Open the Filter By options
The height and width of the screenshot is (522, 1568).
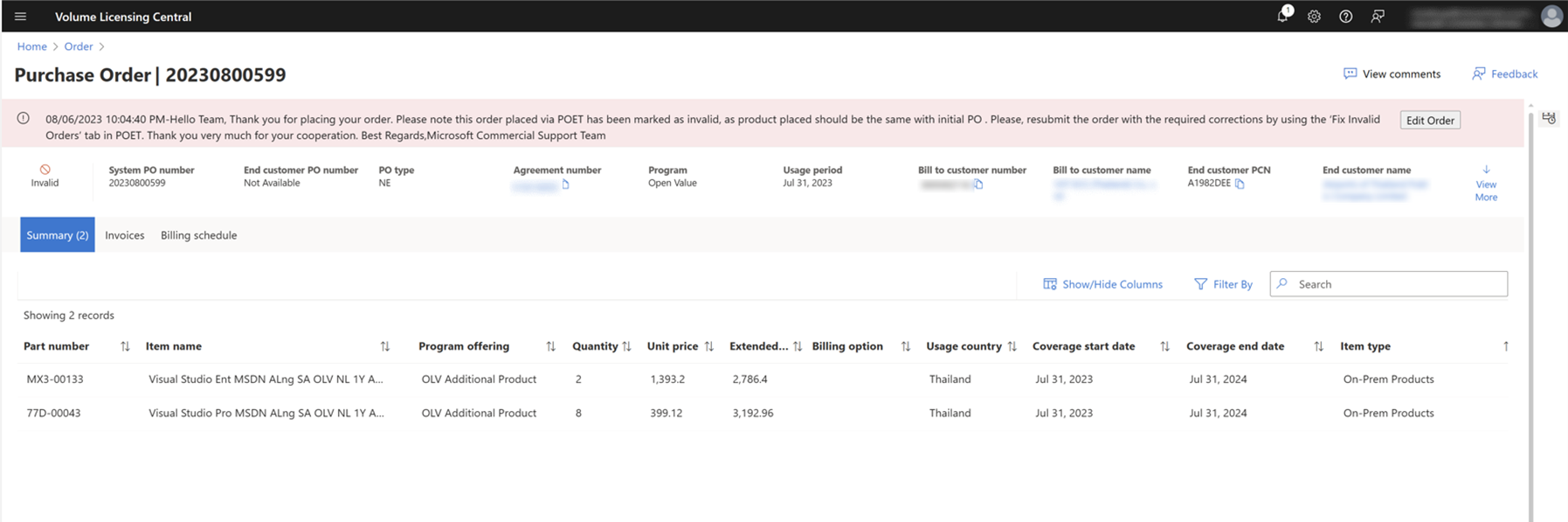pos(1223,284)
